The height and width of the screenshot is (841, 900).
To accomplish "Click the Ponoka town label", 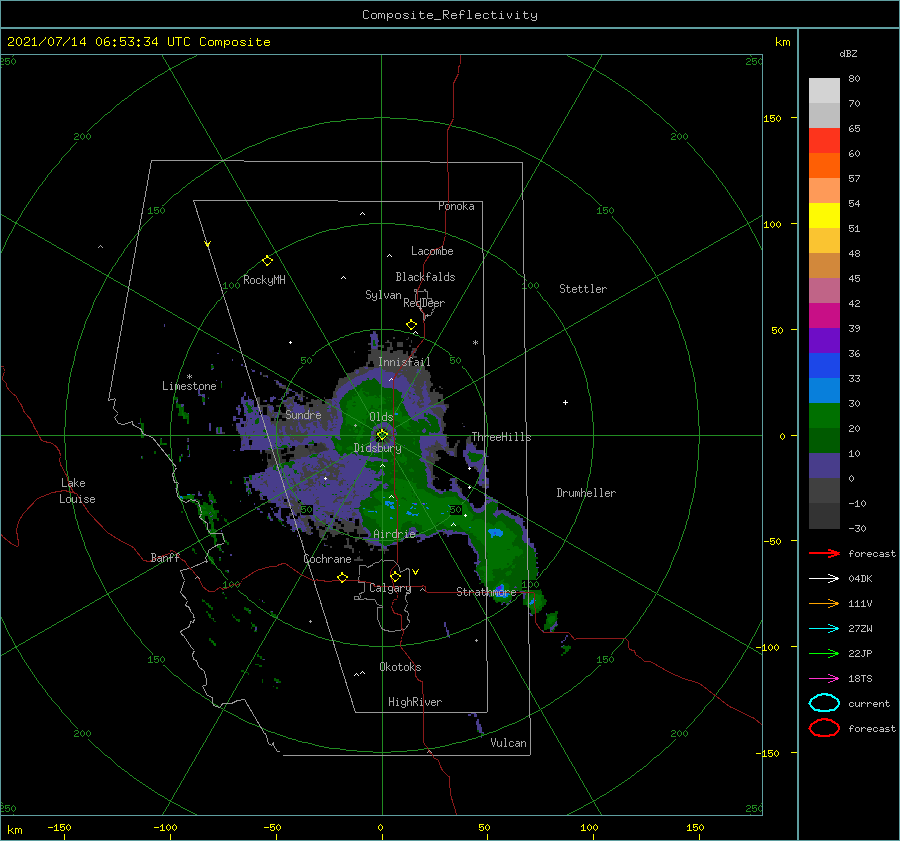I will [x=456, y=207].
